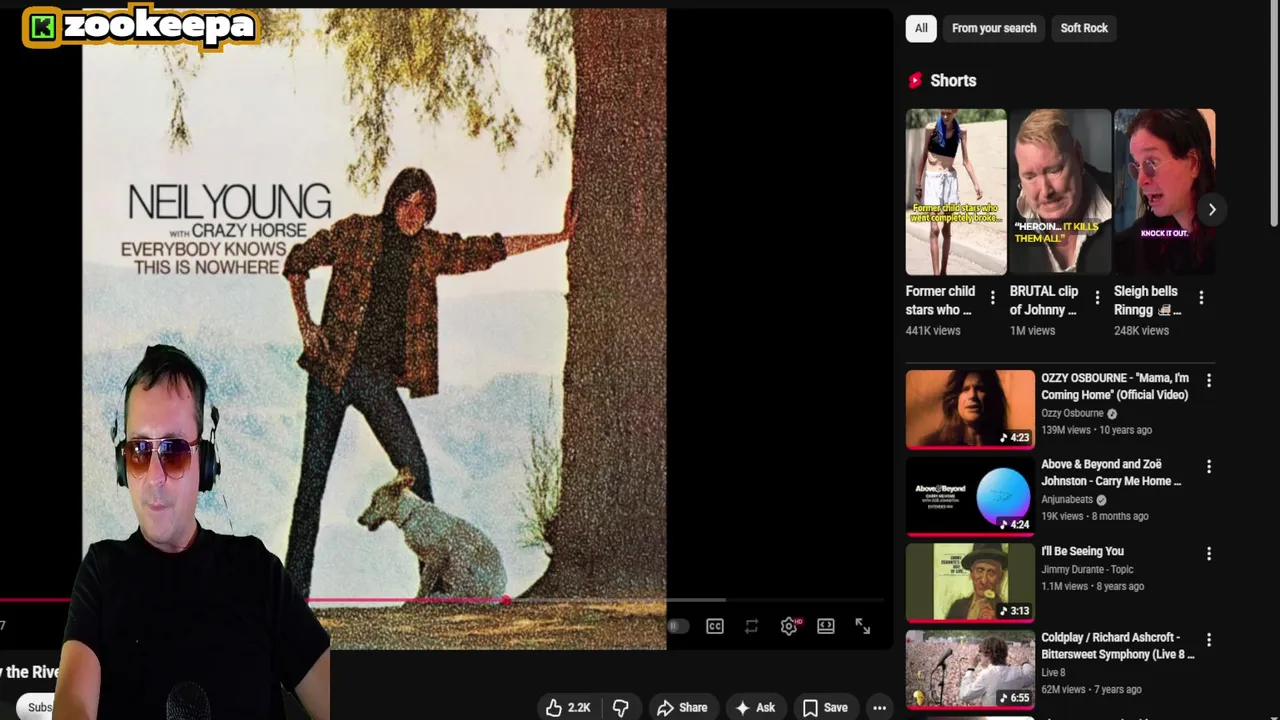Save the video to a playlist
This screenshot has height=720, width=1280.
coord(825,707)
